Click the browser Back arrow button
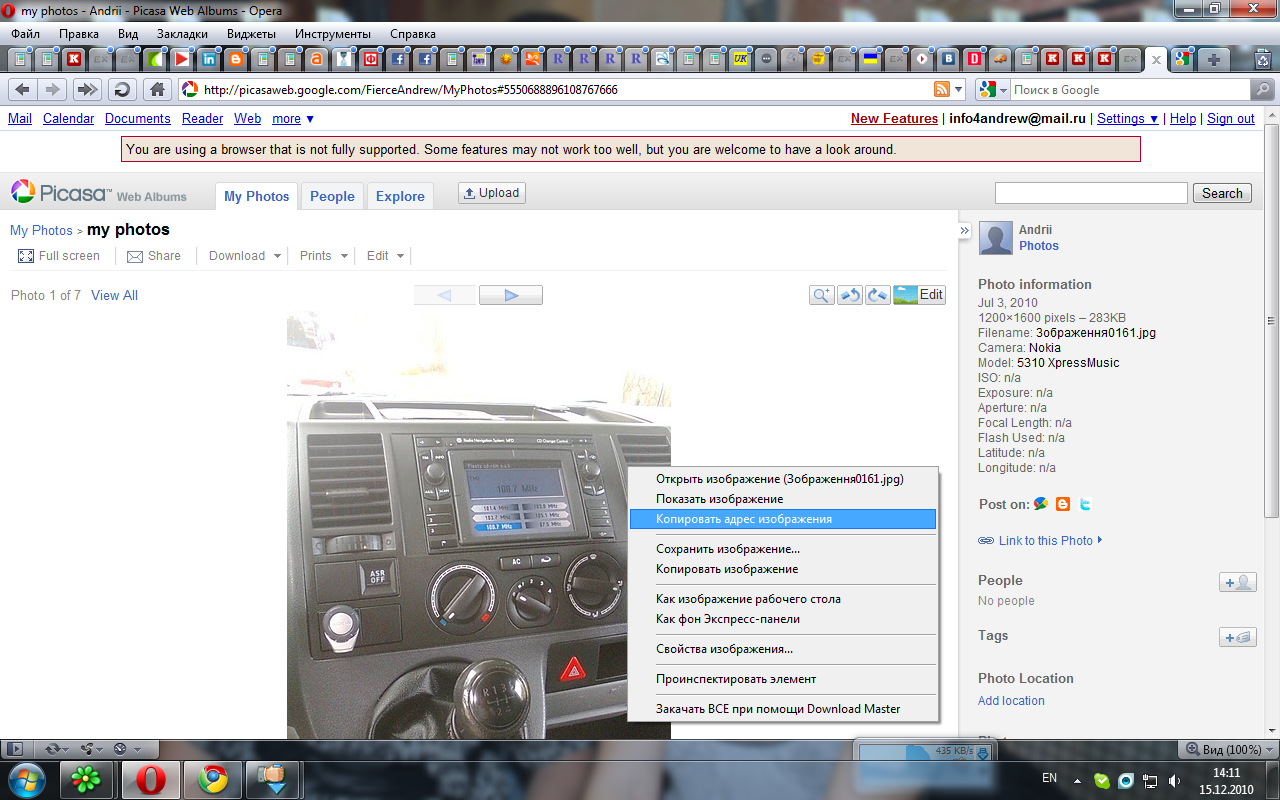 pos(22,89)
